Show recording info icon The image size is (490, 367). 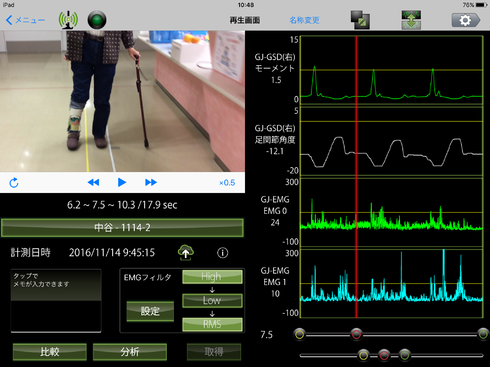[x=223, y=253]
